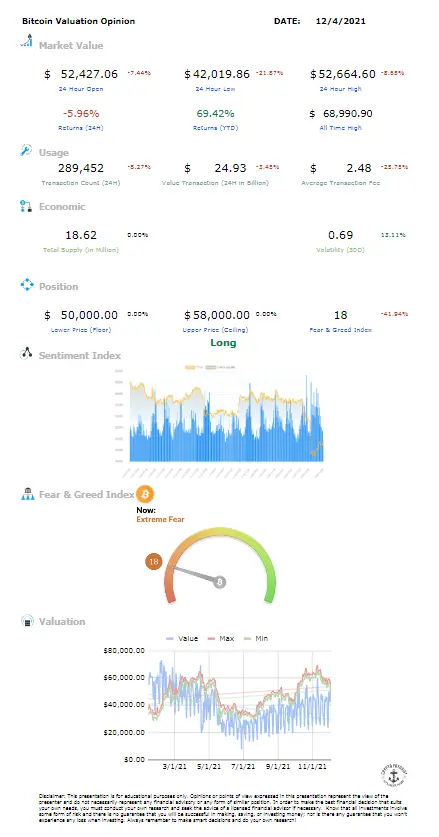This screenshot has height=837, width=439.
Task: Click the orange Bitcoin coin icon
Action: tap(145, 494)
